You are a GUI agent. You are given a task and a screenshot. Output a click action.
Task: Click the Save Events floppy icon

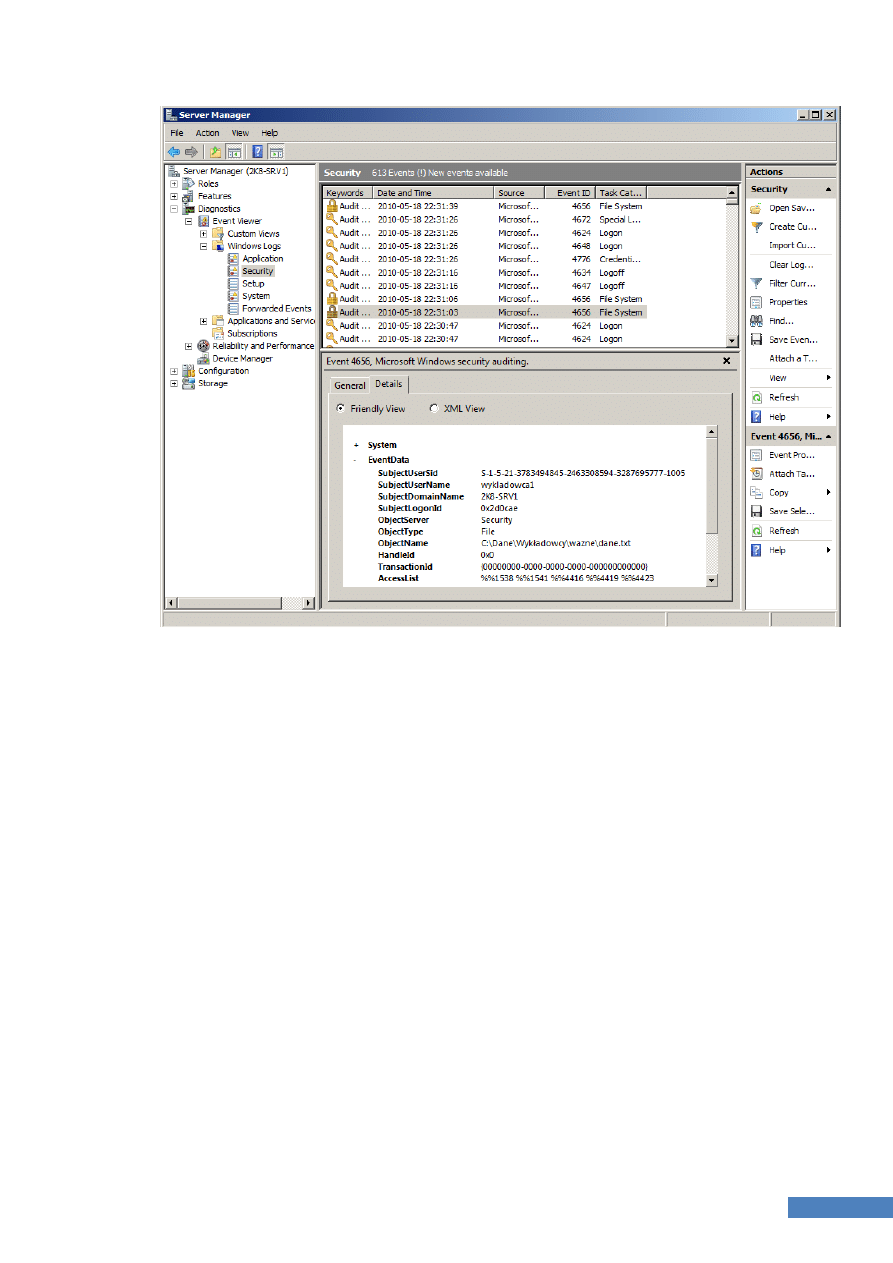coord(757,340)
